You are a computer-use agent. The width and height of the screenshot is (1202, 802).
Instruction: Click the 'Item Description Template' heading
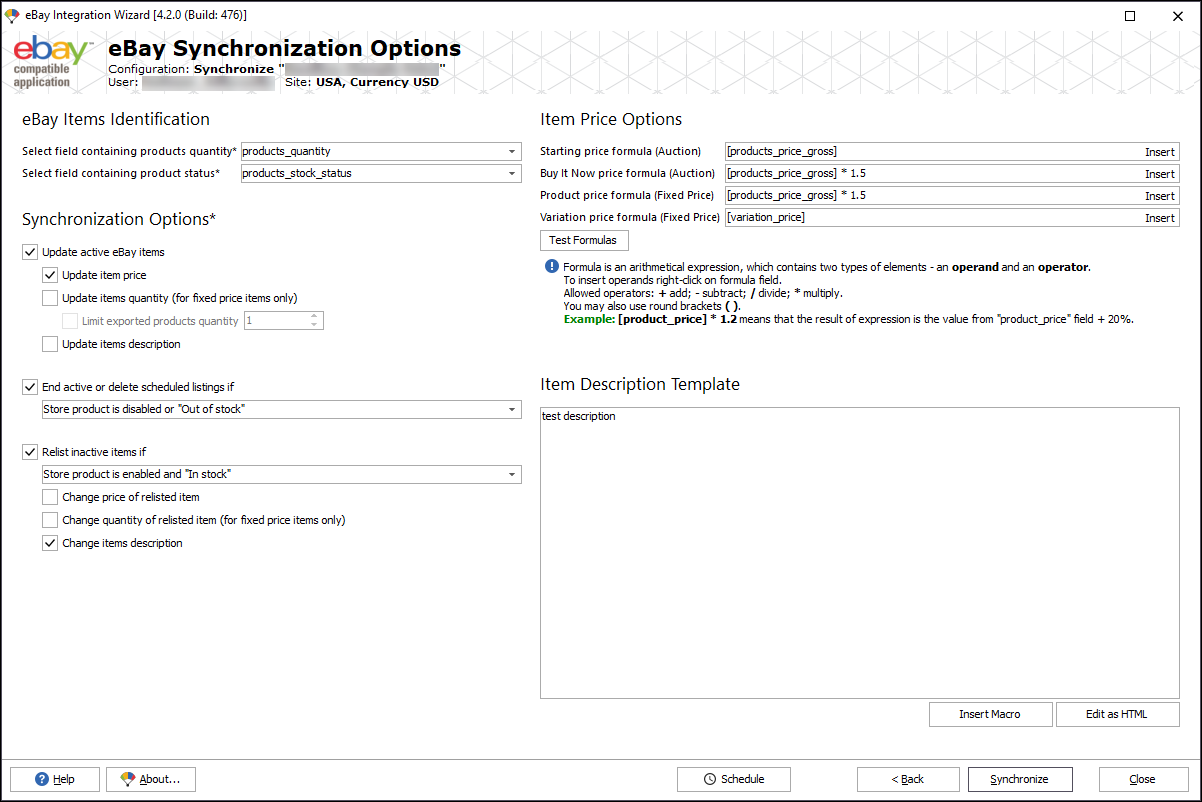click(x=640, y=384)
